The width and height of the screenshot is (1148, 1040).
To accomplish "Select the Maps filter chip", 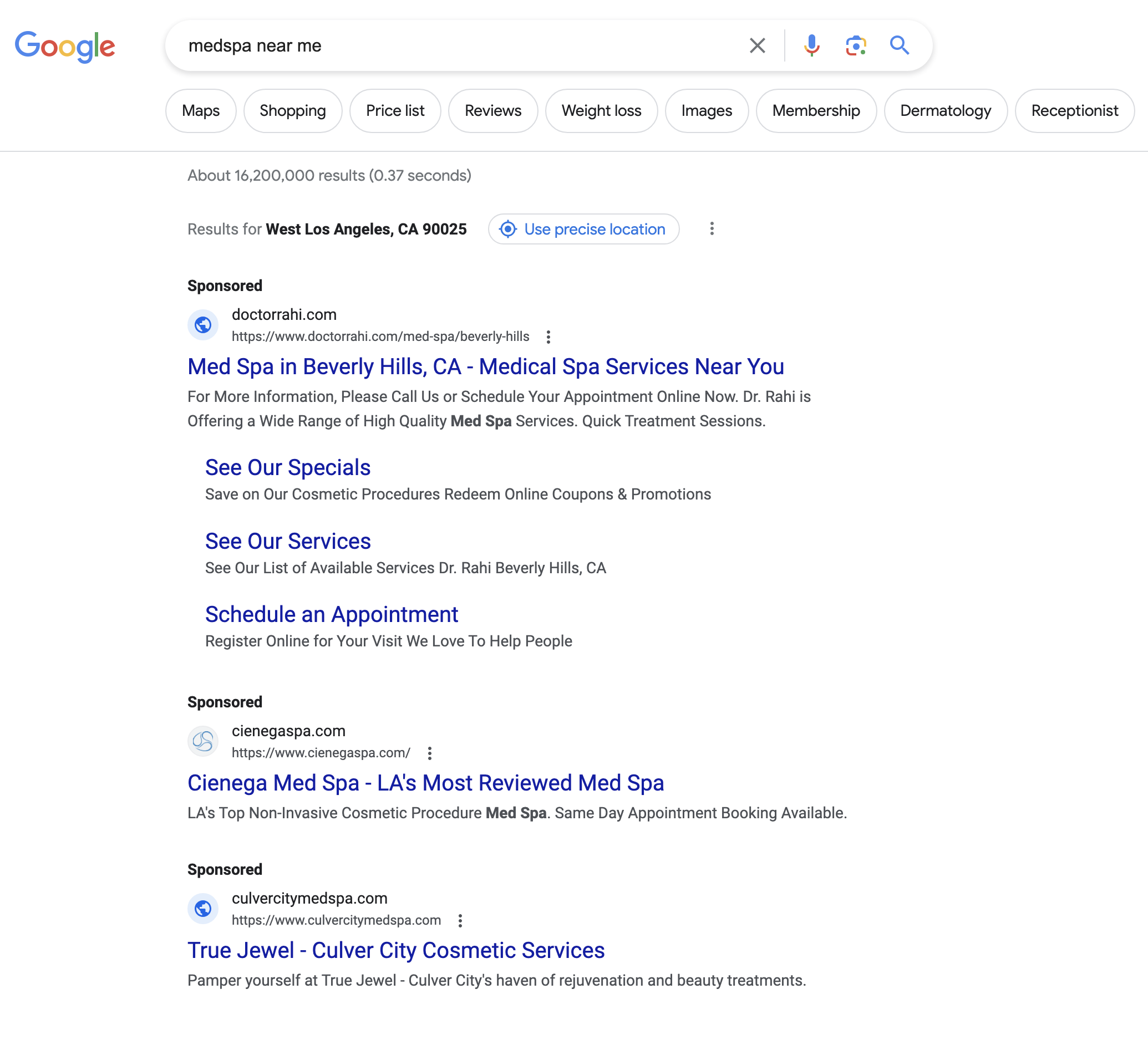I will pyautogui.click(x=200, y=111).
